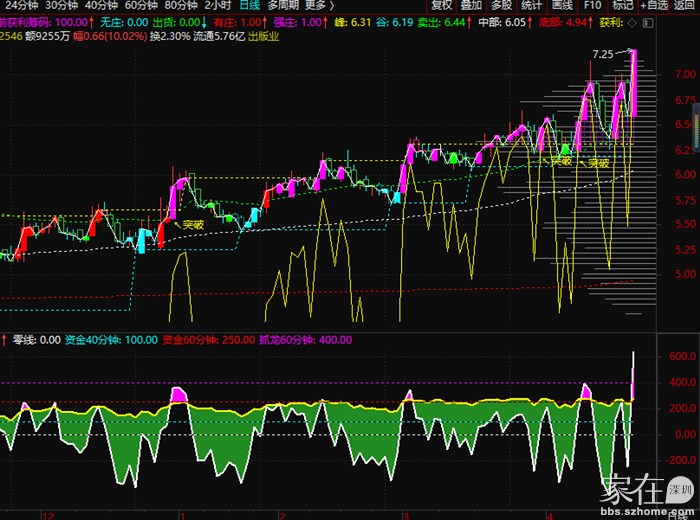
Task: Switch to the 60分钟 period tab
Action: (x=142, y=5)
